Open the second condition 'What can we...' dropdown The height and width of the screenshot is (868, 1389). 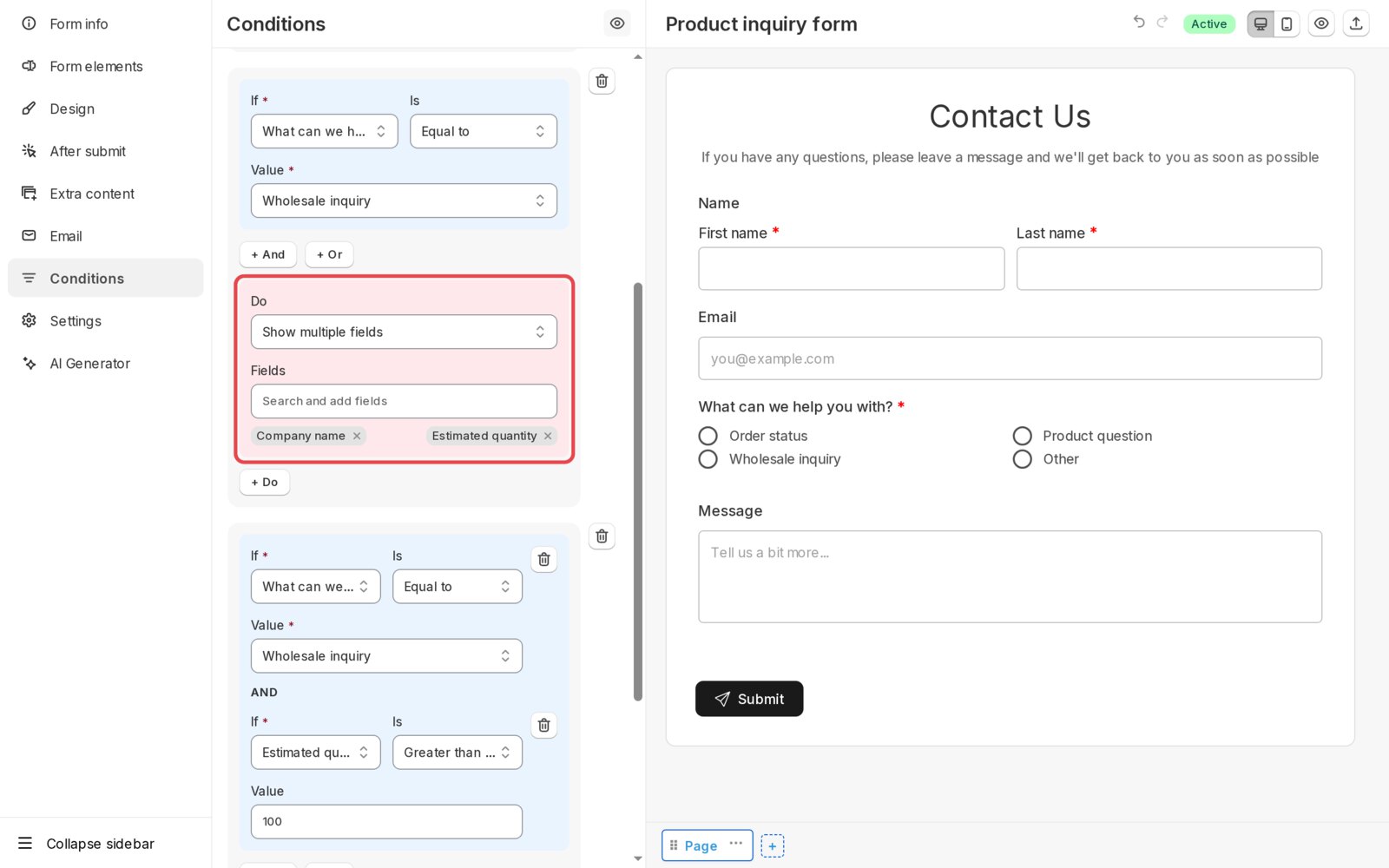(x=316, y=587)
